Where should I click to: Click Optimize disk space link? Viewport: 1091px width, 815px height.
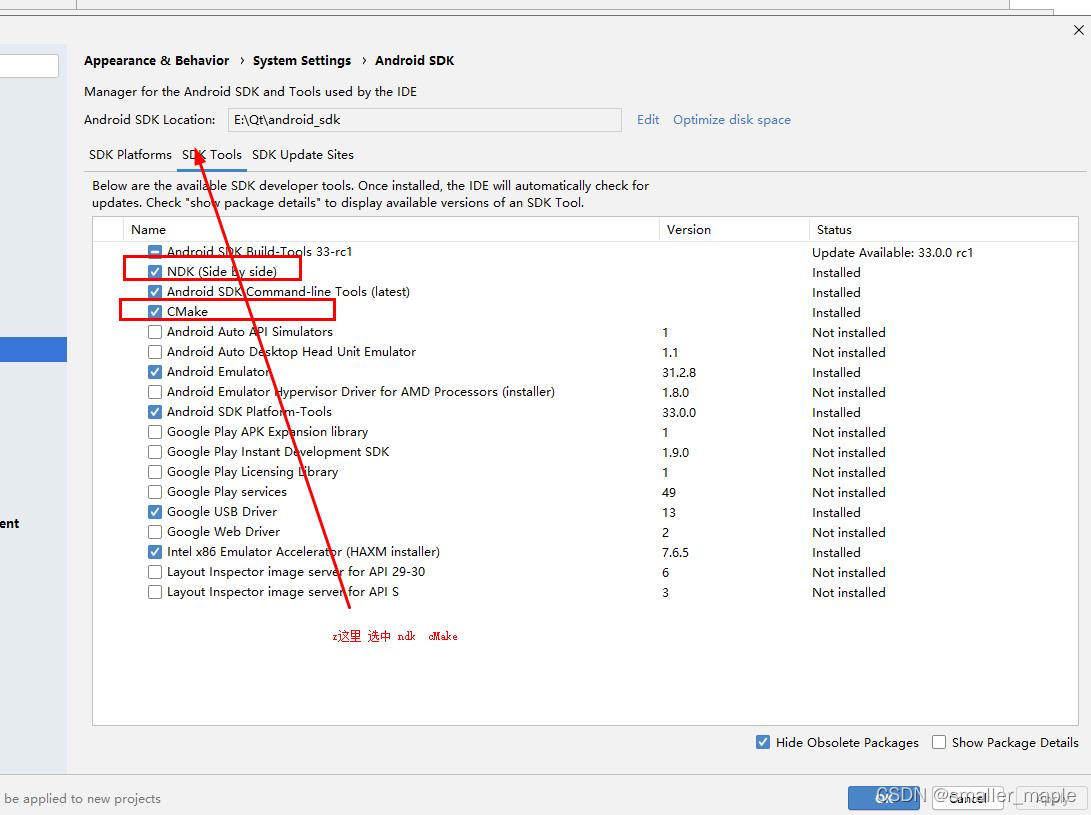pyautogui.click(x=731, y=120)
